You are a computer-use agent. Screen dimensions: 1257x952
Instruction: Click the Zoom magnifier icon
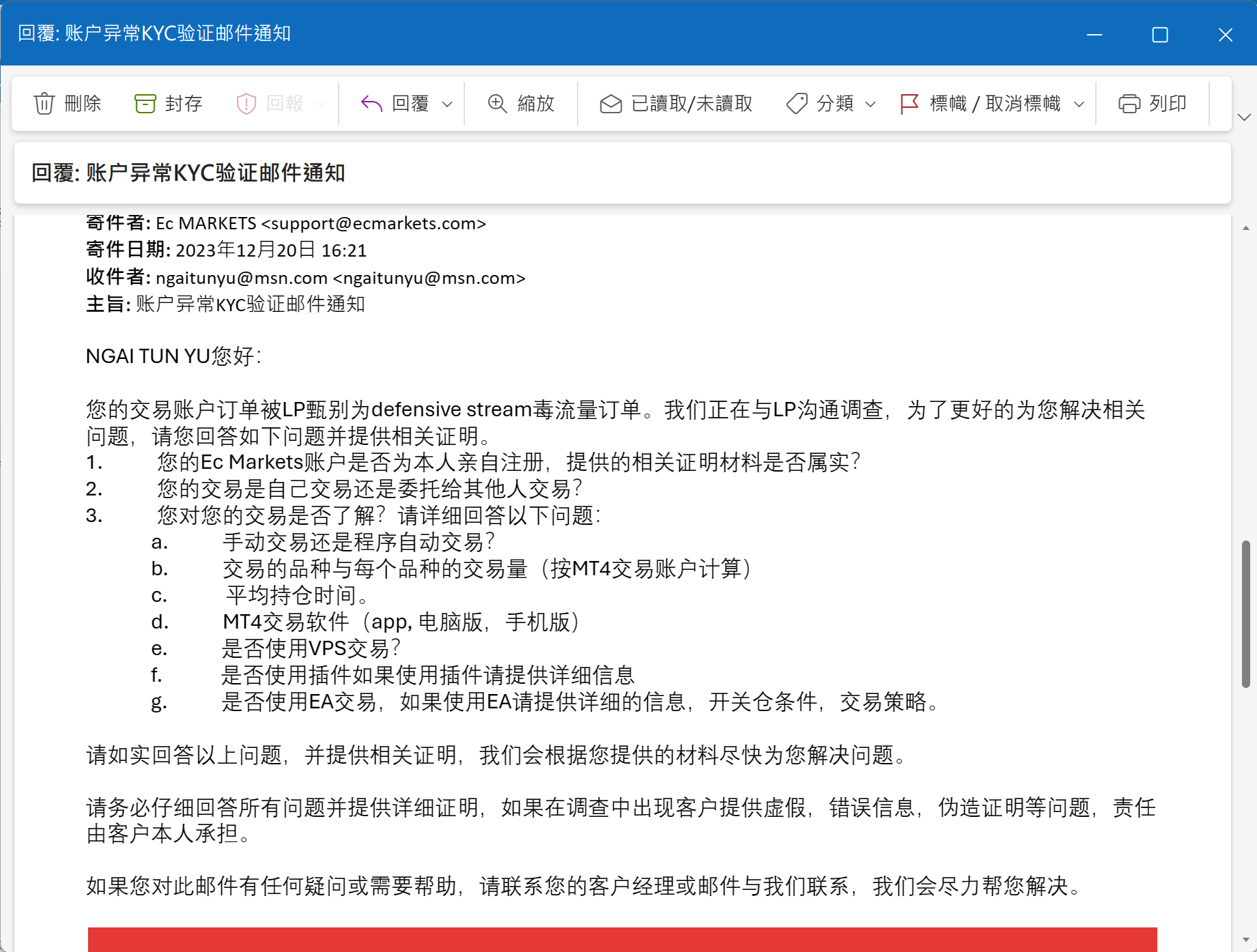tap(497, 104)
